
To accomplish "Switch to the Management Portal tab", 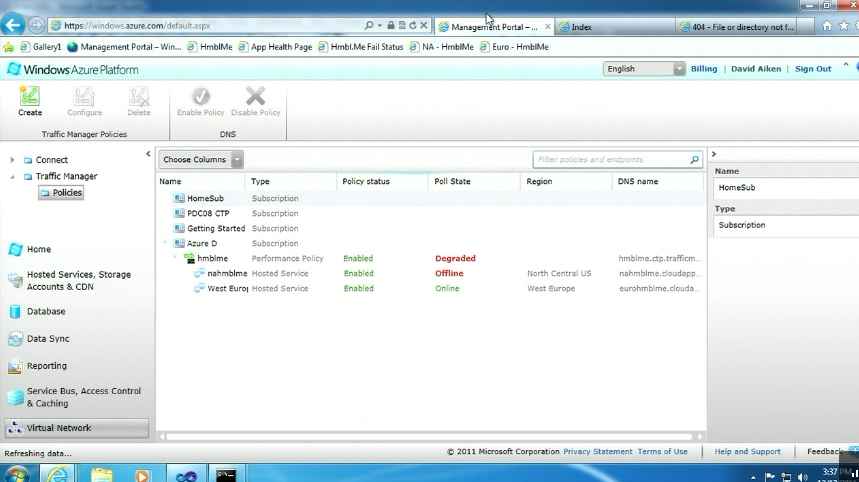I will coord(494,26).
